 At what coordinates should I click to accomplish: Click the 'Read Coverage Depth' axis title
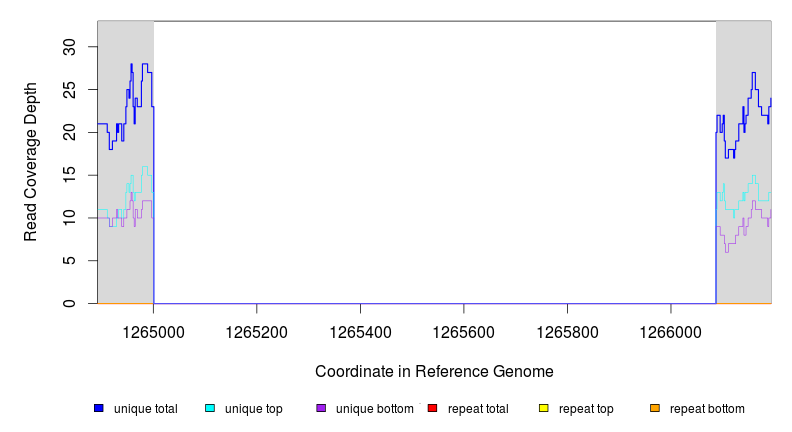click(31, 162)
